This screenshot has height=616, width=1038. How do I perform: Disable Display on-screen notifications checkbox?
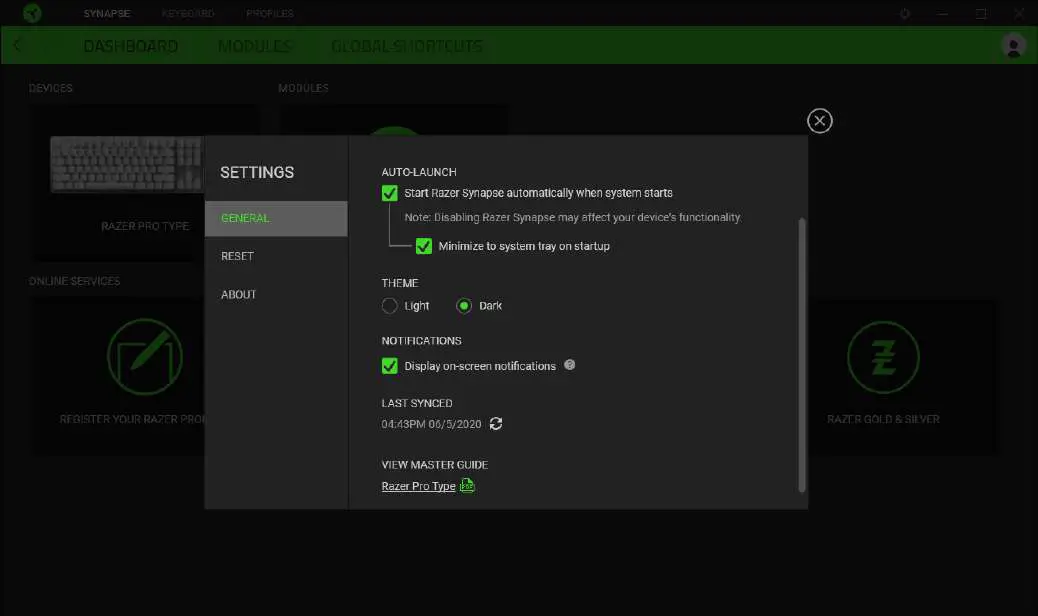click(x=390, y=366)
